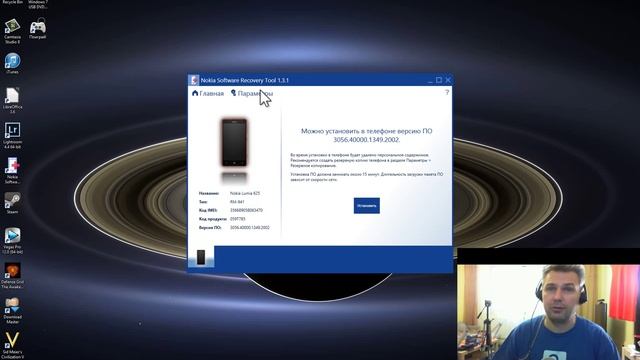Open iTunes desktop icon
The width and height of the screenshot is (640, 360).
tap(12, 64)
